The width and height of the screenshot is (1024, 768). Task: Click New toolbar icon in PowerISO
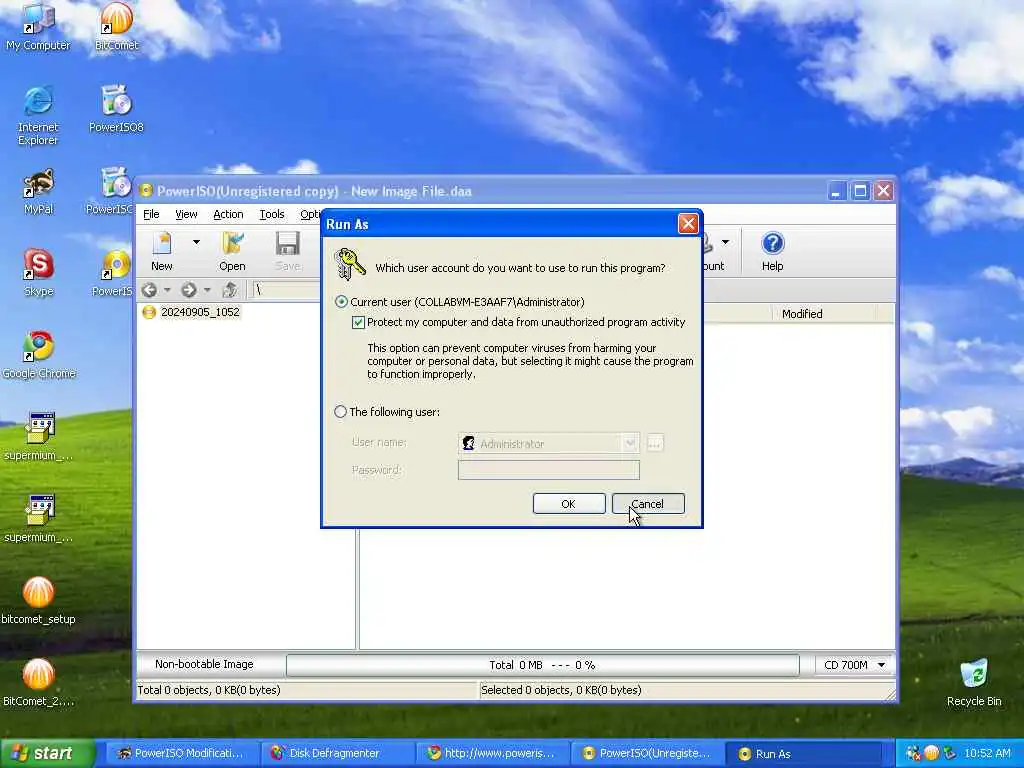click(162, 251)
